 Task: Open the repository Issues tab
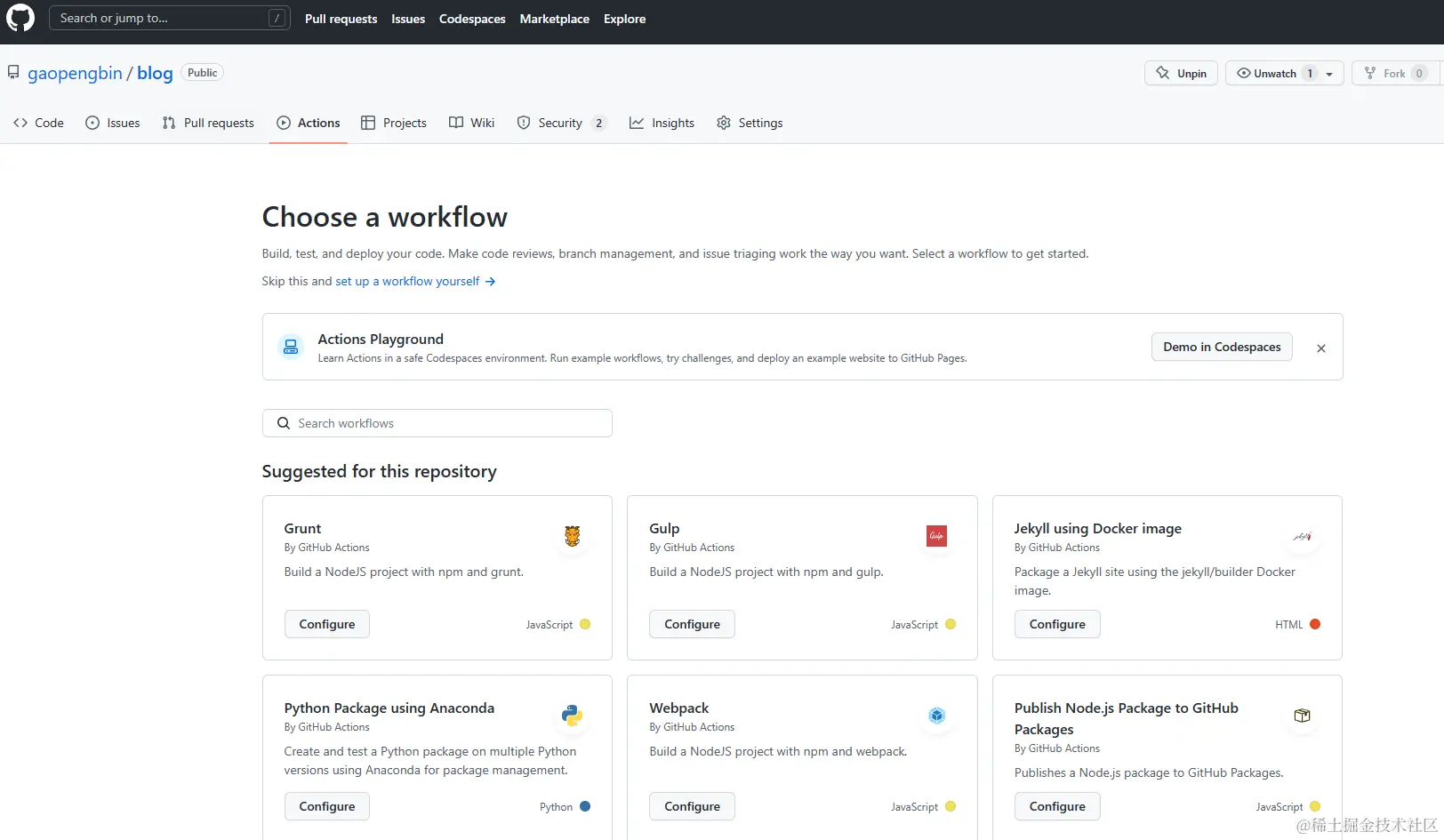pyautogui.click(x=113, y=123)
